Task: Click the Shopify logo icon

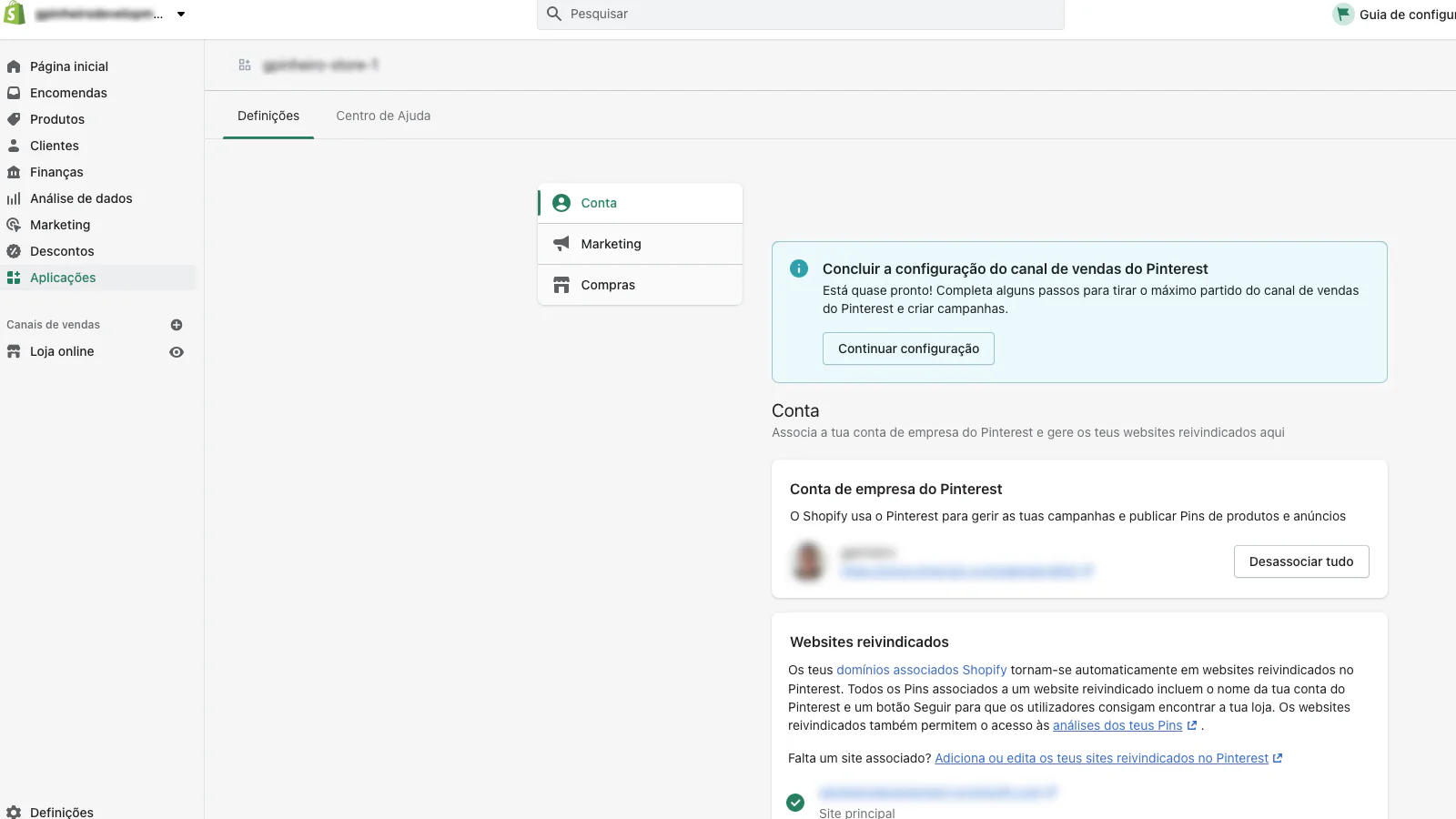Action: pos(14,13)
